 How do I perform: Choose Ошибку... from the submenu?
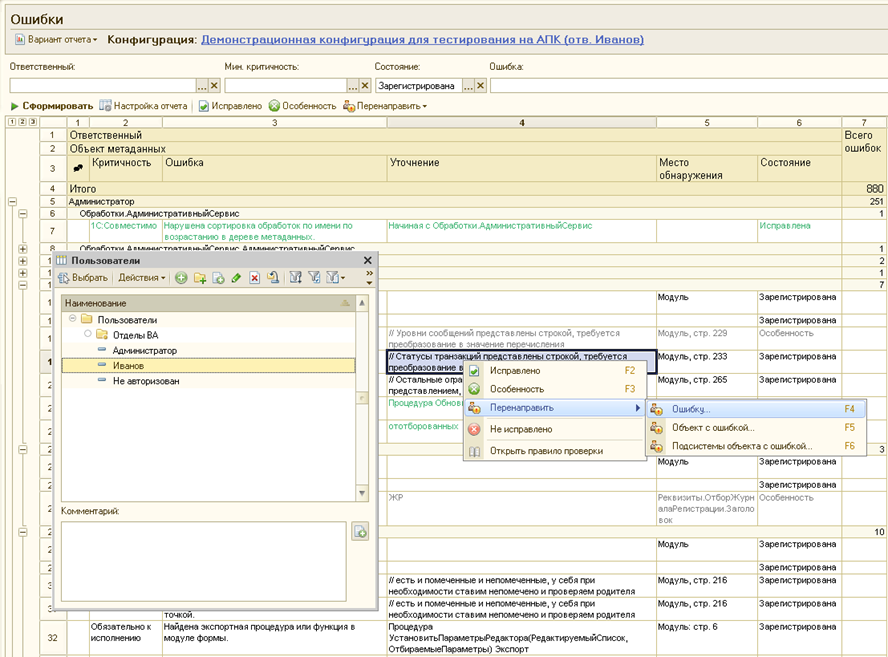click(691, 409)
